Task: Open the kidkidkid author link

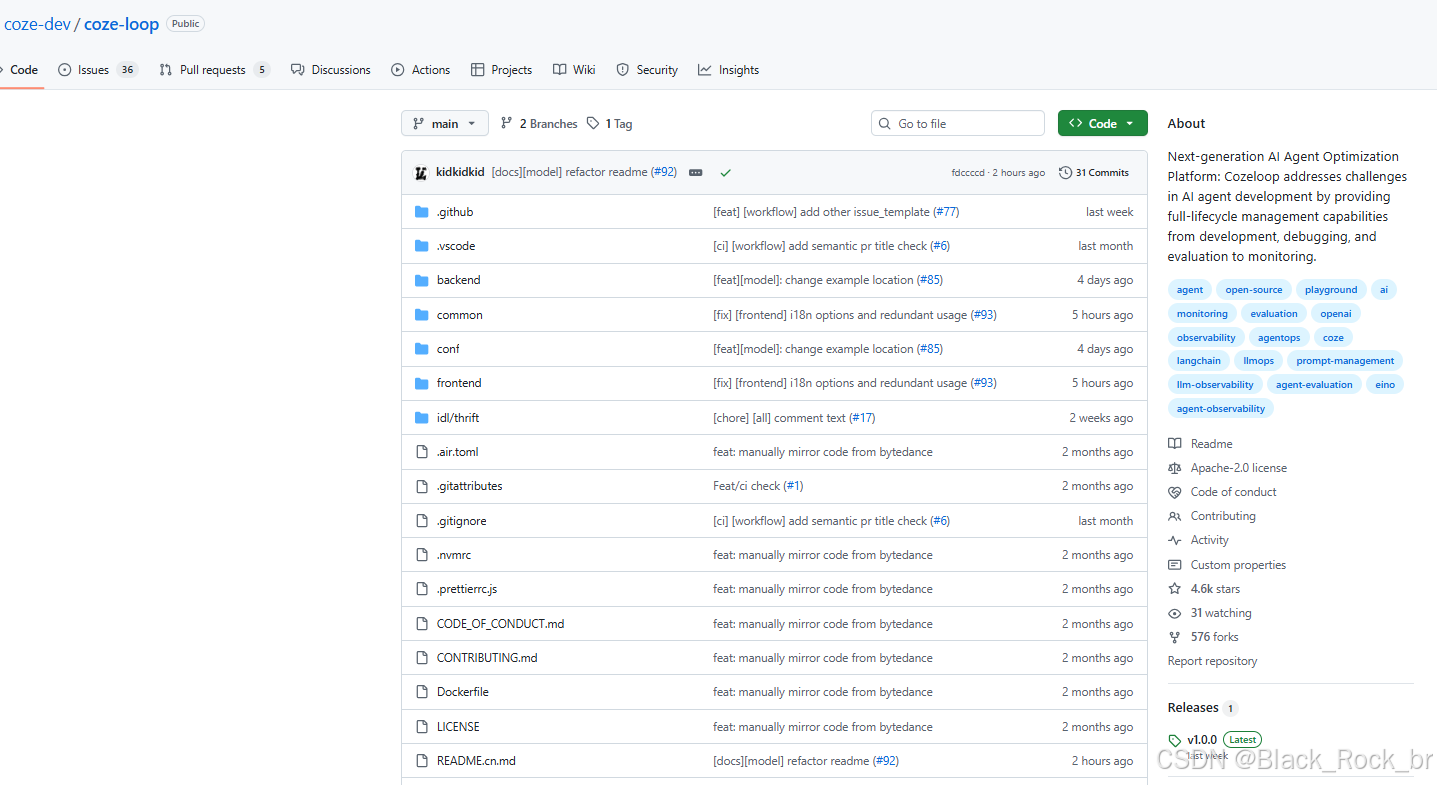Action: coord(460,172)
